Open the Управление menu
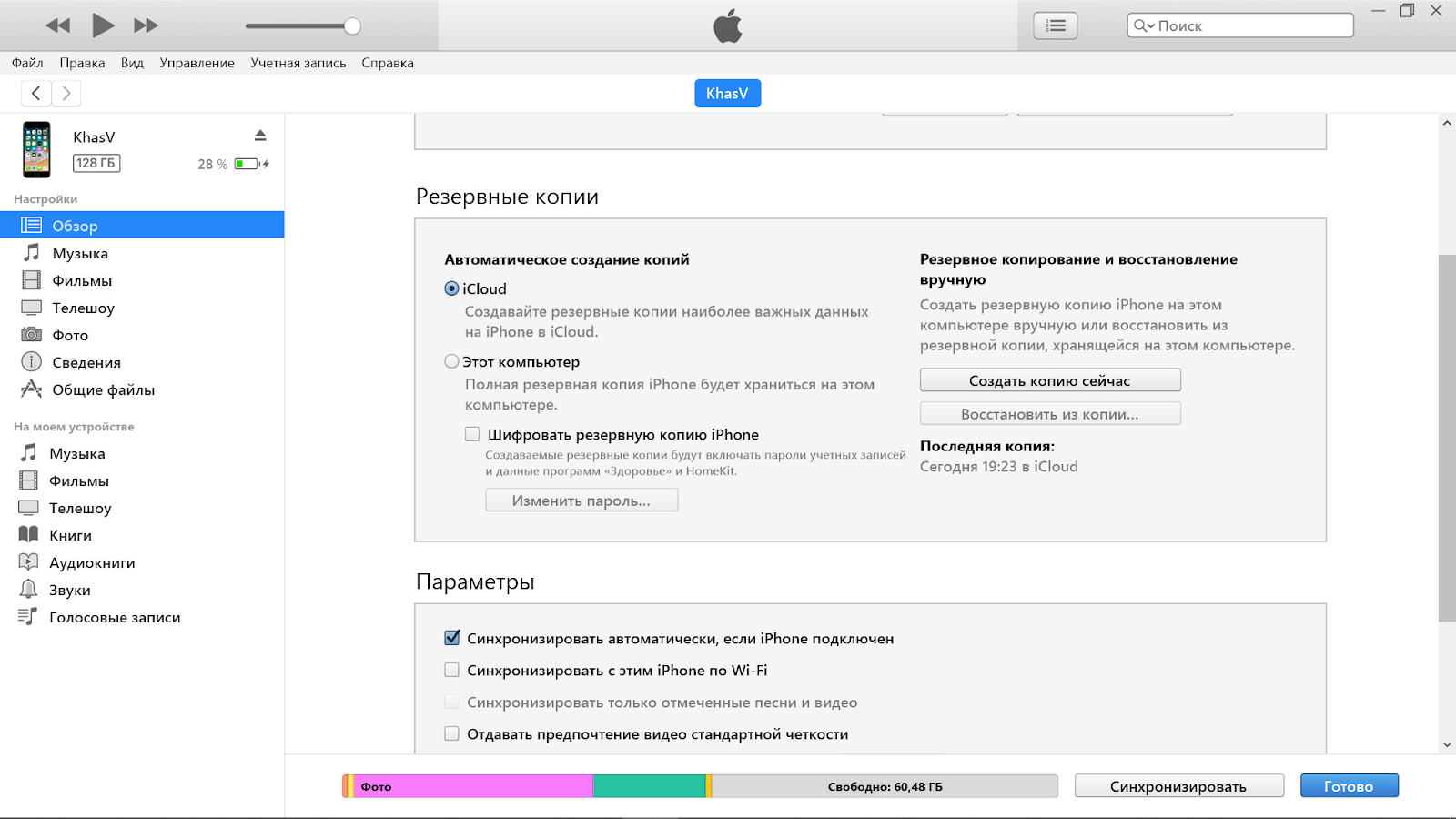This screenshot has height=819, width=1456. 197,63
